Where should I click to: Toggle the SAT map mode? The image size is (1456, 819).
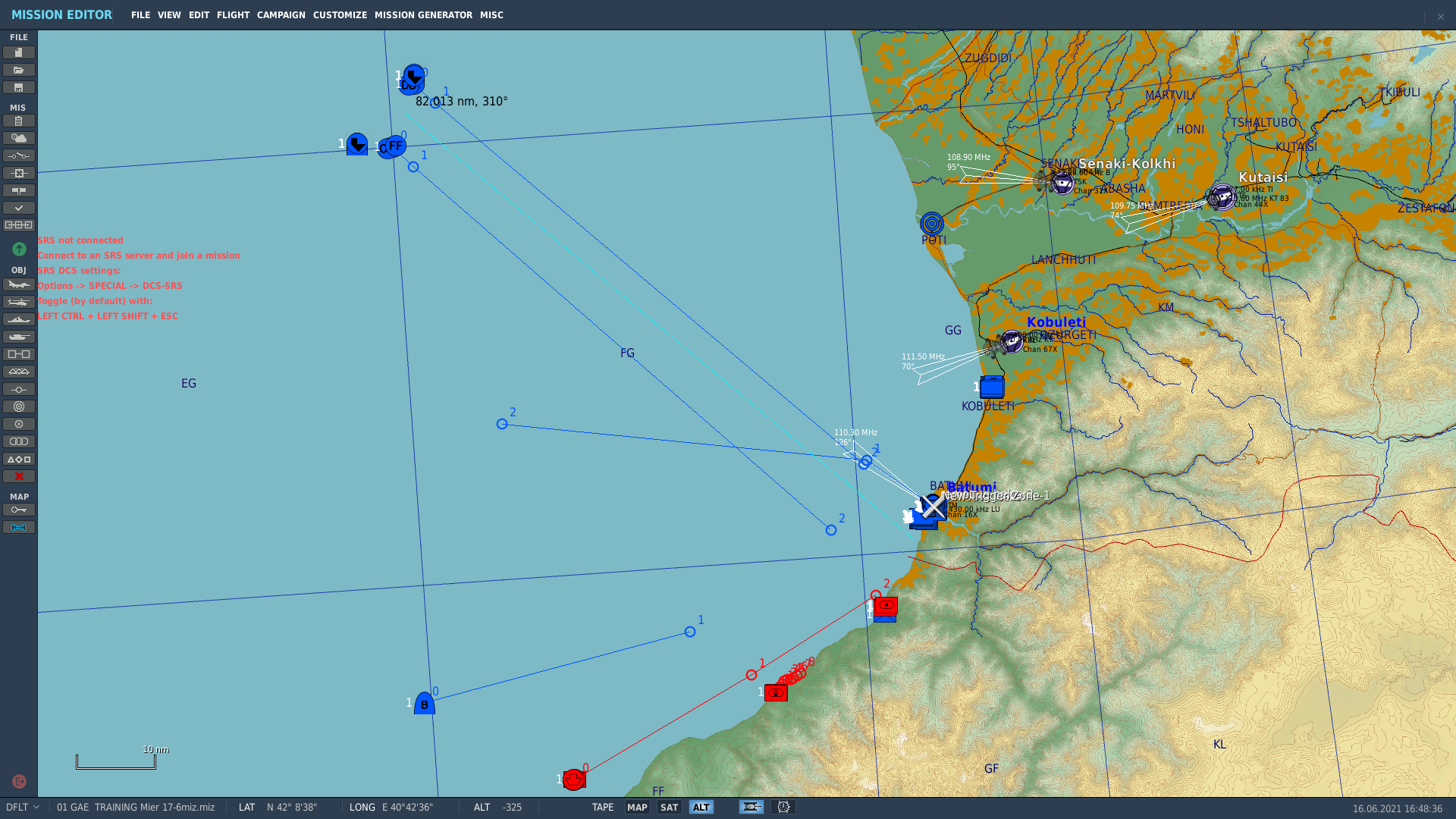[669, 808]
